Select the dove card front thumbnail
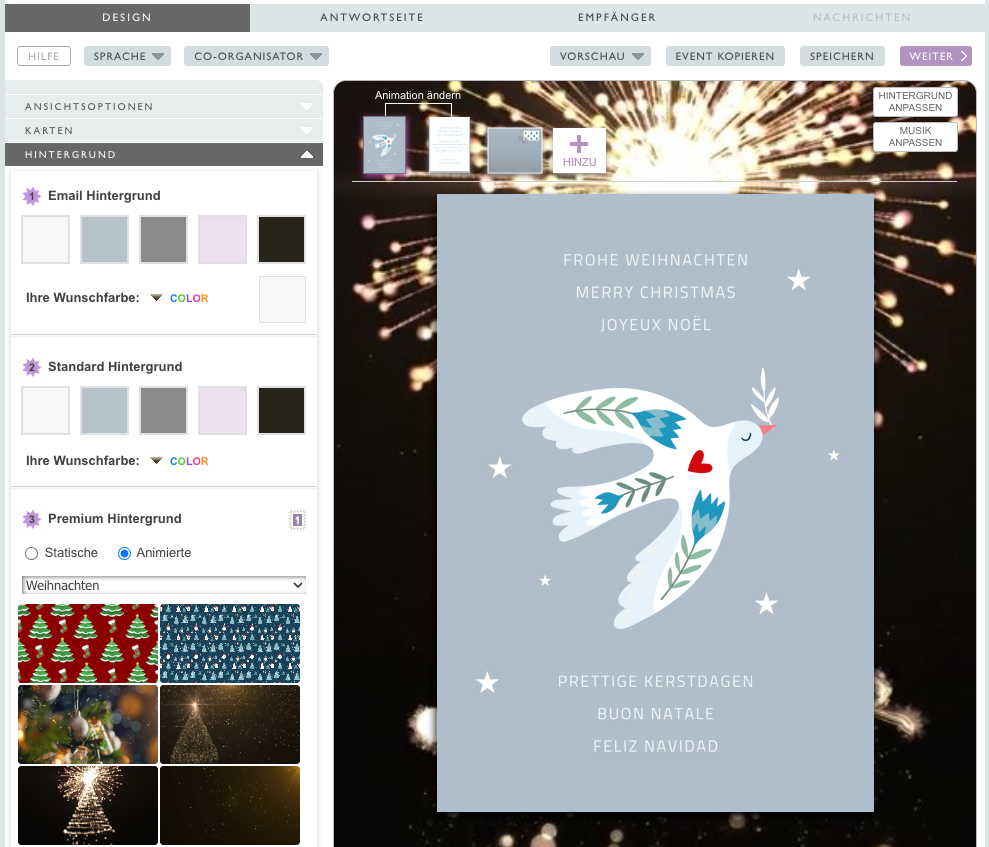This screenshot has width=989, height=847. pyautogui.click(x=385, y=145)
